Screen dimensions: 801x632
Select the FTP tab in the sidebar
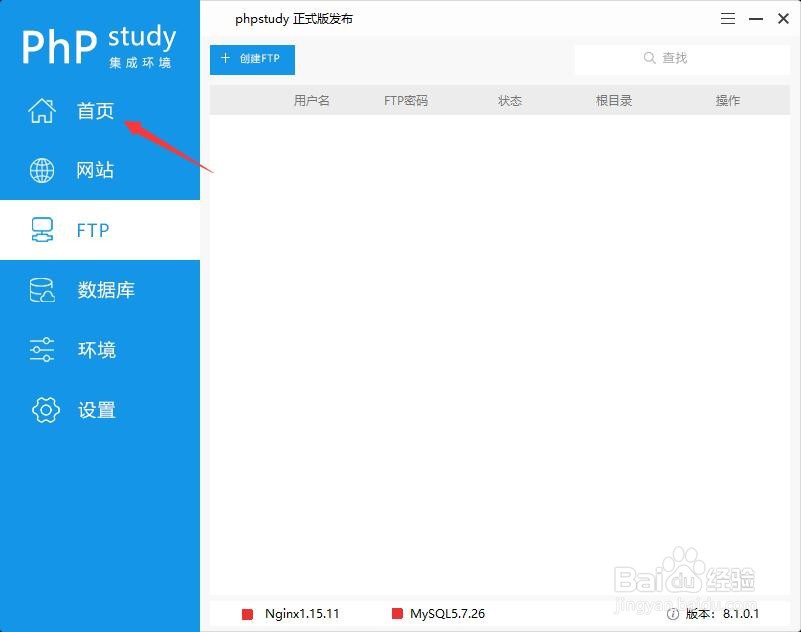coord(100,230)
